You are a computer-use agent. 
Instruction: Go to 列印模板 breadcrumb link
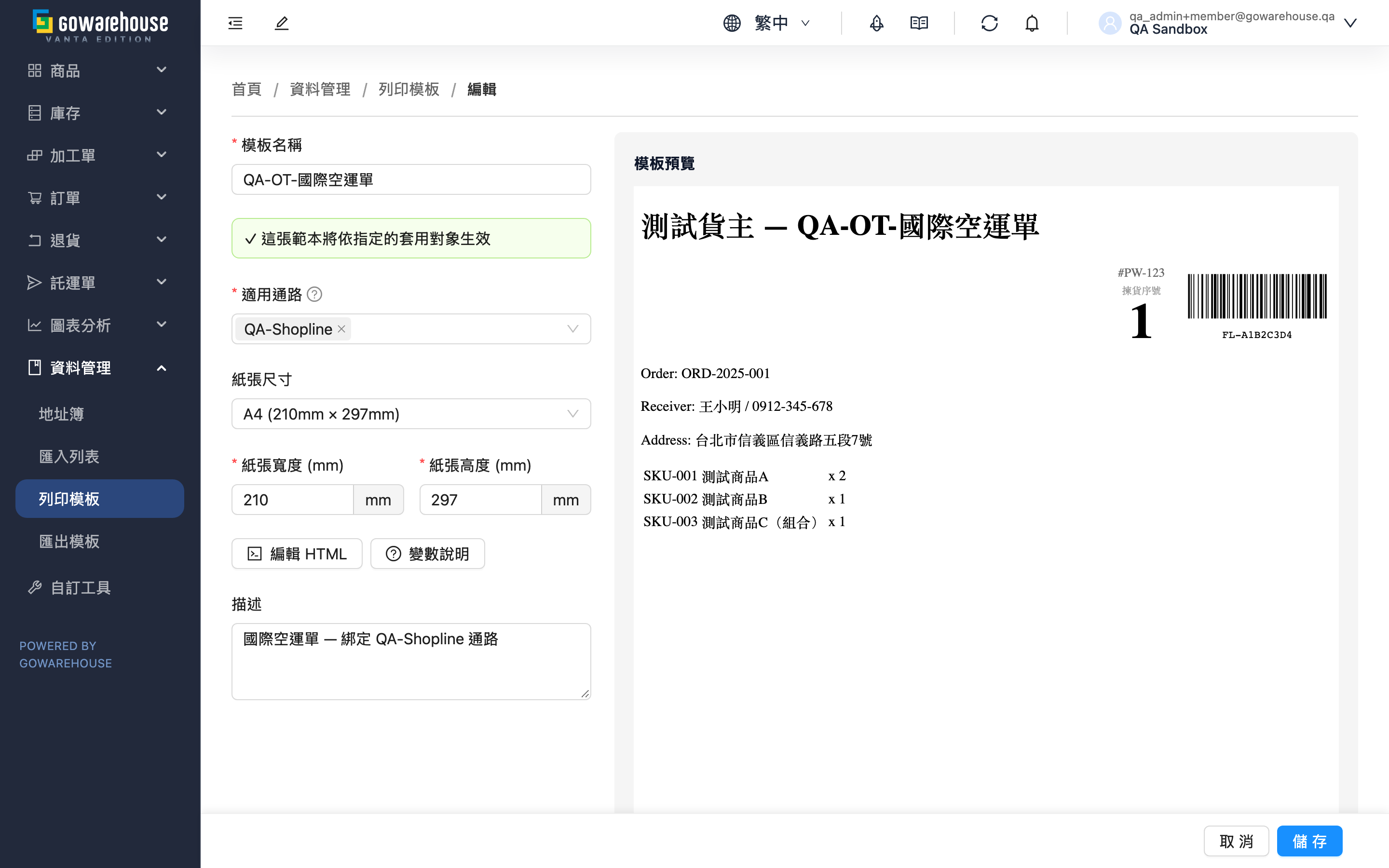pos(409,90)
